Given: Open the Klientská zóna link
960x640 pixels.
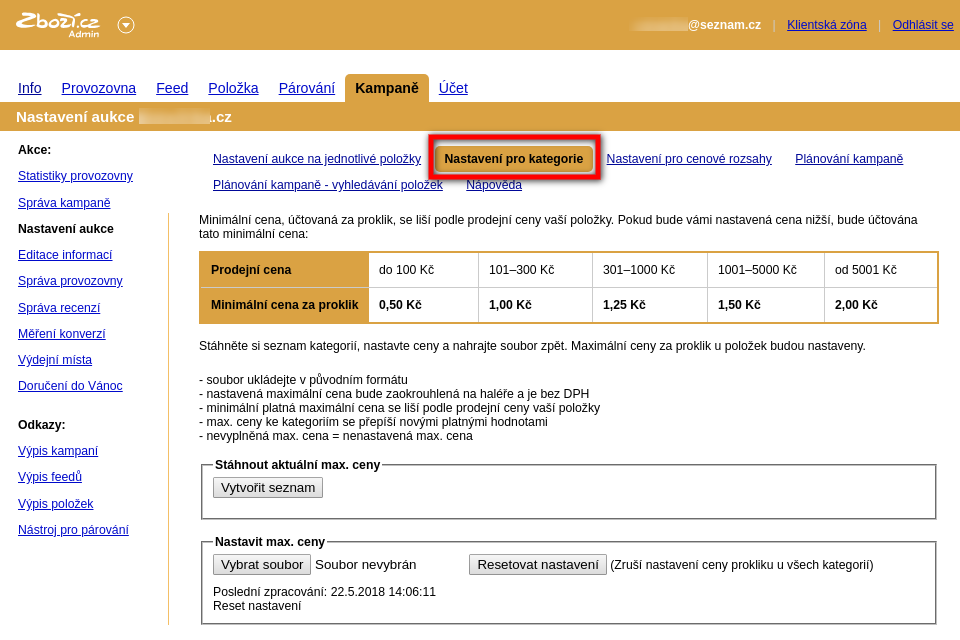Looking at the screenshot, I should pyautogui.click(x=826, y=25).
